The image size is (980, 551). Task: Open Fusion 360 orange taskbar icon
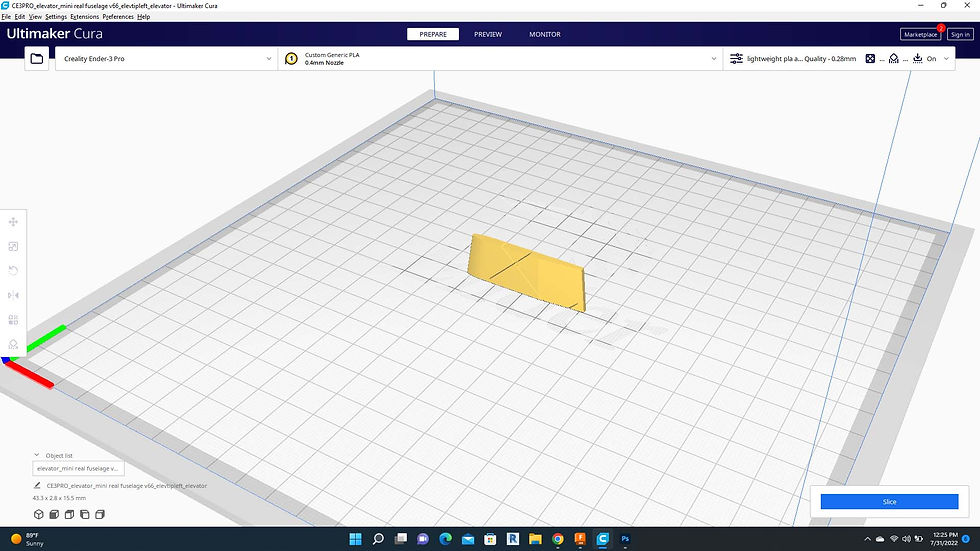[580, 539]
